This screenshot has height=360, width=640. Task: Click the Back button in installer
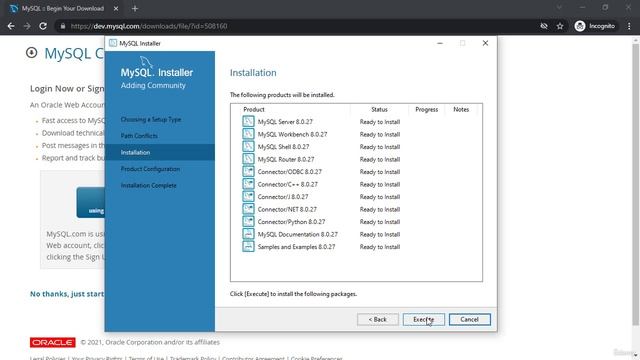[378, 319]
